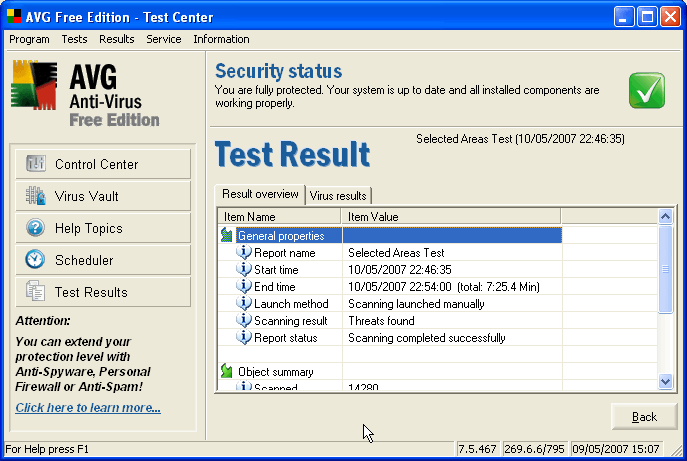687x461 pixels.
Task: Click the version 7.5.467 status bar entry
Action: (x=477, y=449)
